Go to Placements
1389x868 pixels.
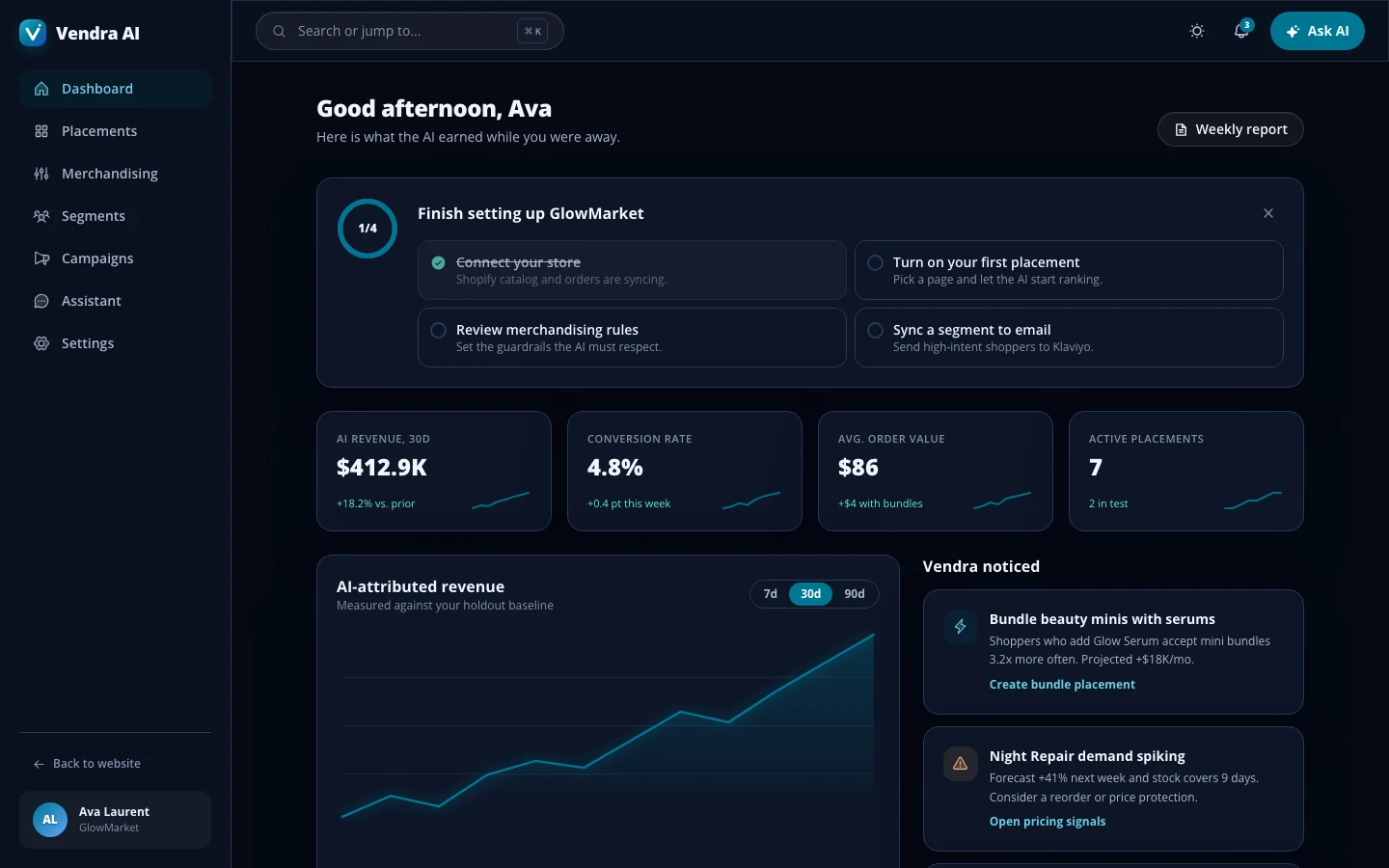coord(115,131)
